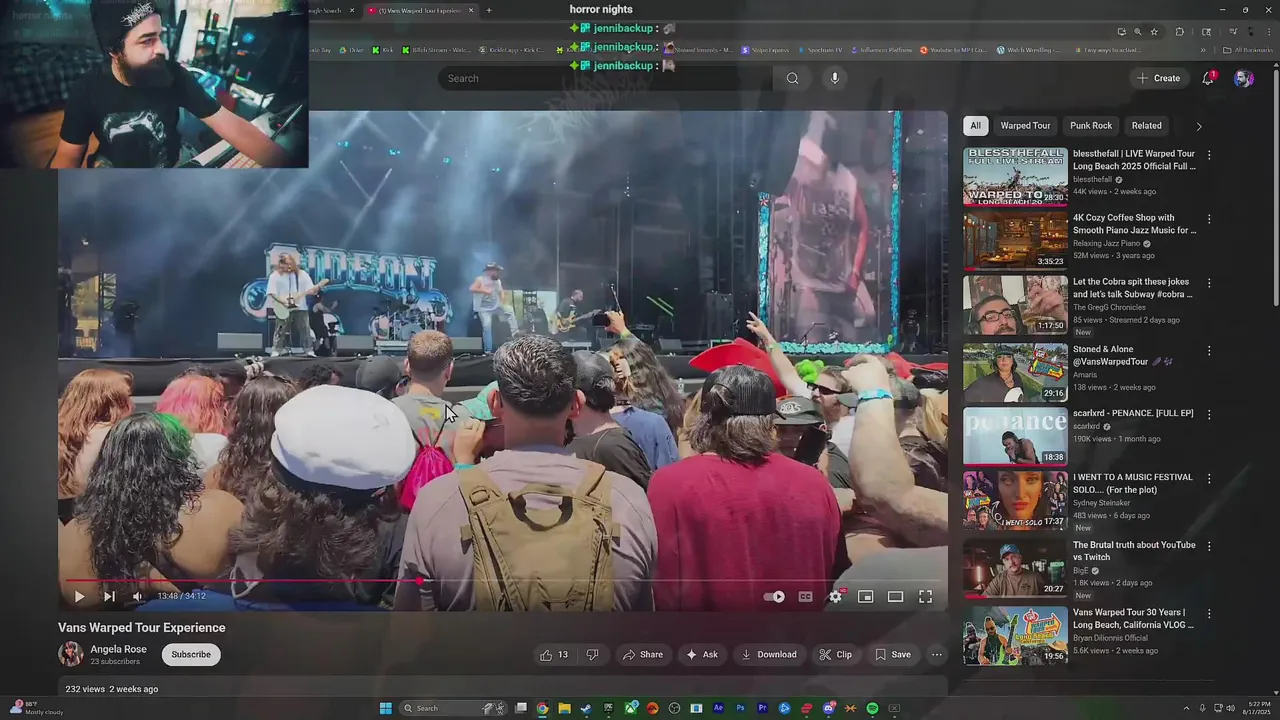
Task: Open options for Stoned & Alone video
Action: point(1209,351)
